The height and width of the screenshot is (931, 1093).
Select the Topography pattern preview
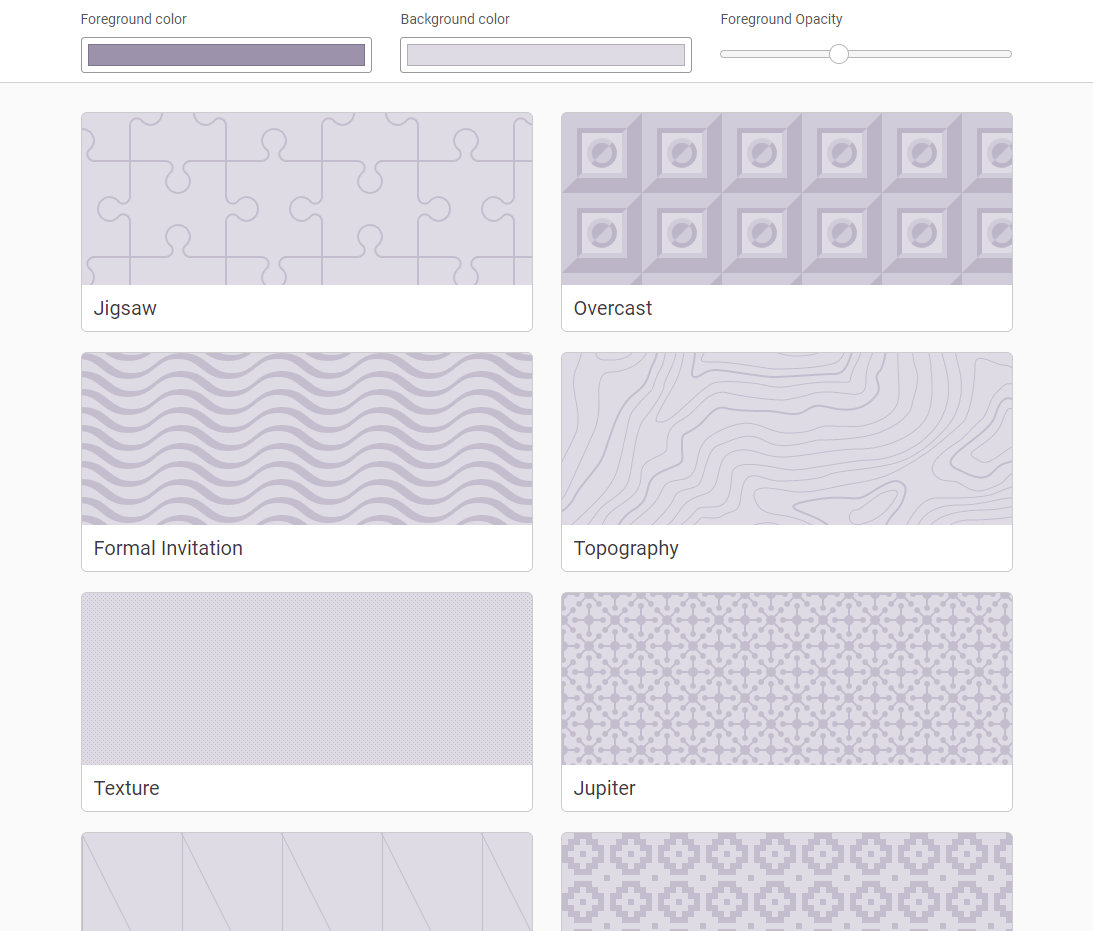coord(787,438)
